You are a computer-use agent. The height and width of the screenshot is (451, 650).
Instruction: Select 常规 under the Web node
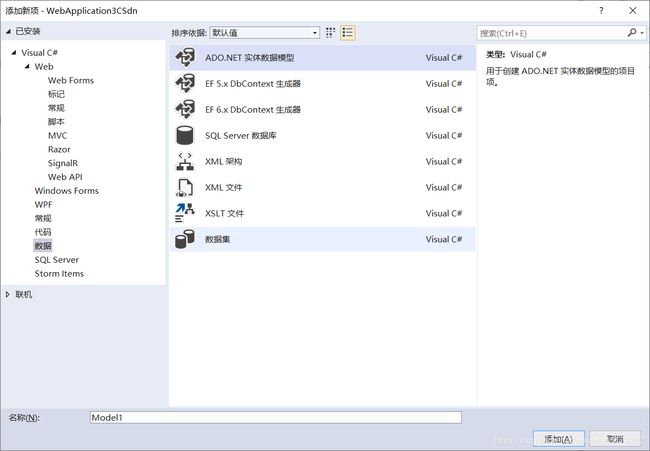coord(56,108)
